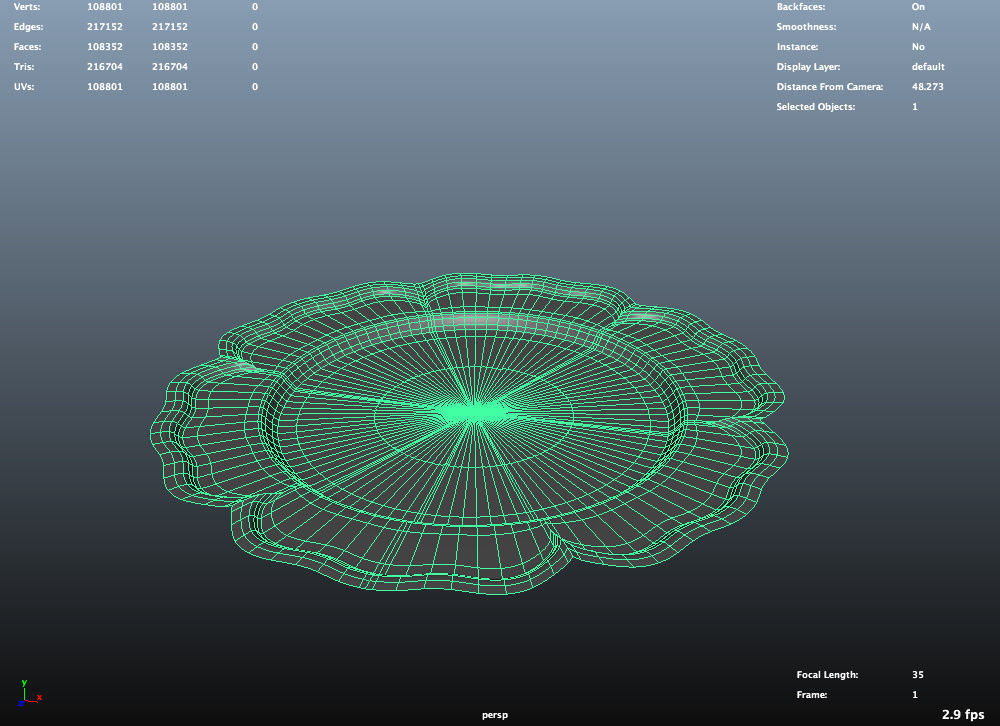This screenshot has width=1000, height=726.
Task: Click the Focal Length value 35
Action: tap(918, 674)
